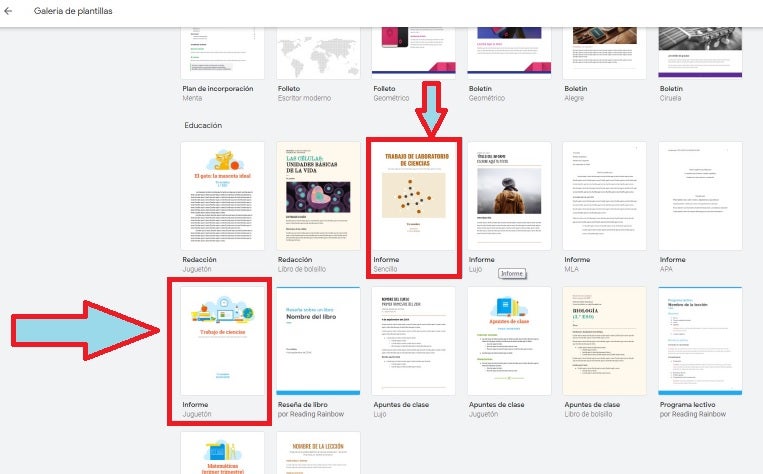Open the Nombre de la lección template
The image size is (763, 474).
318,455
